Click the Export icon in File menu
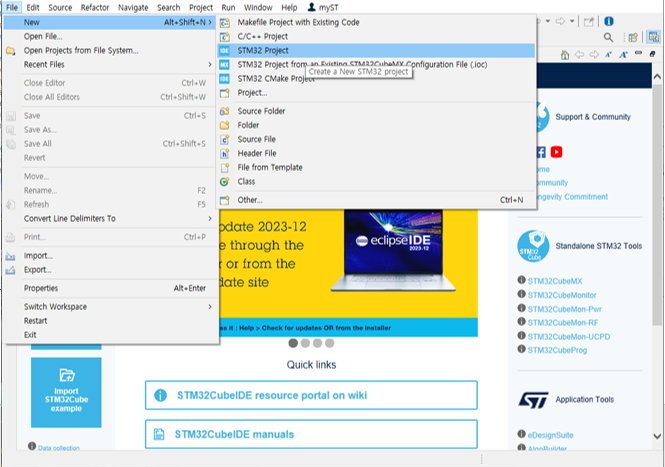The width and height of the screenshot is (665, 467). pyautogui.click(x=11, y=270)
